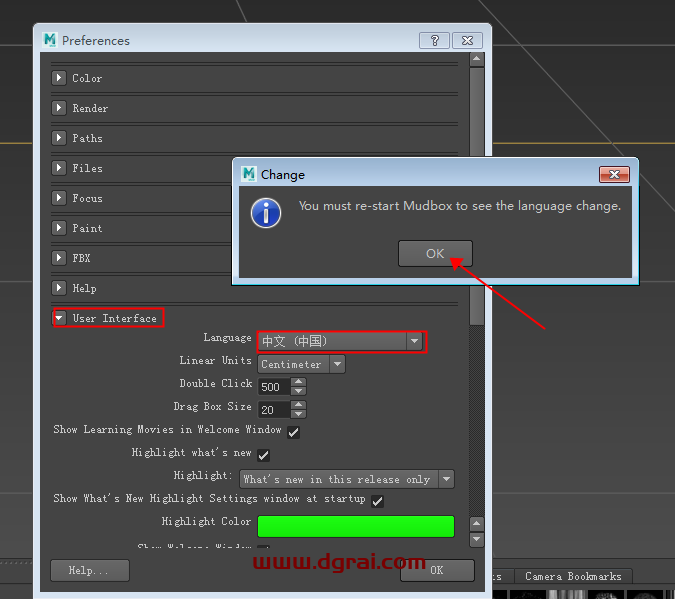Expand the Files preferences section
Image resolution: width=675 pixels, height=599 pixels.
tap(59, 168)
